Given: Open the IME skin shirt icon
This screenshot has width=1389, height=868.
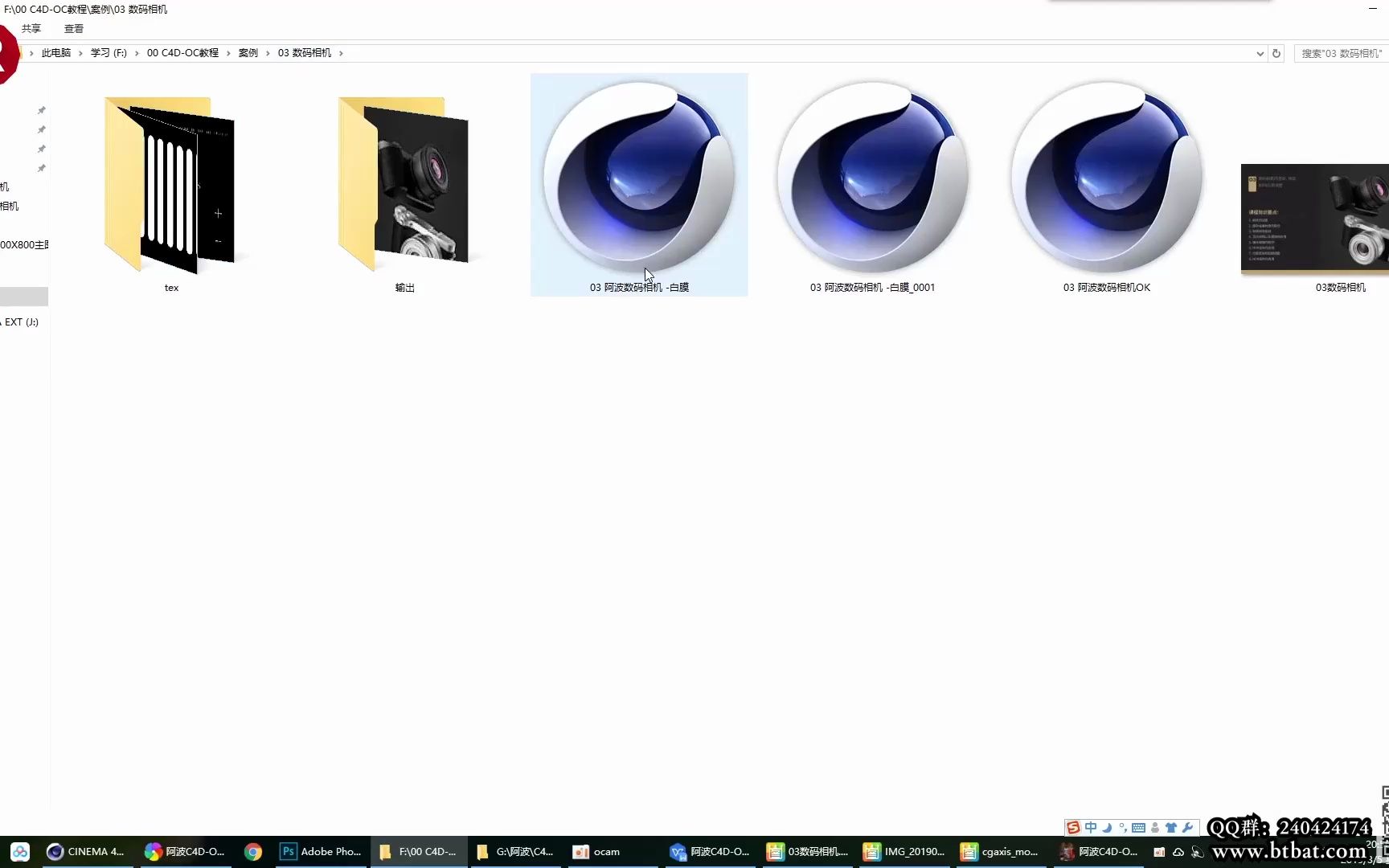Looking at the screenshot, I should click(x=1171, y=828).
